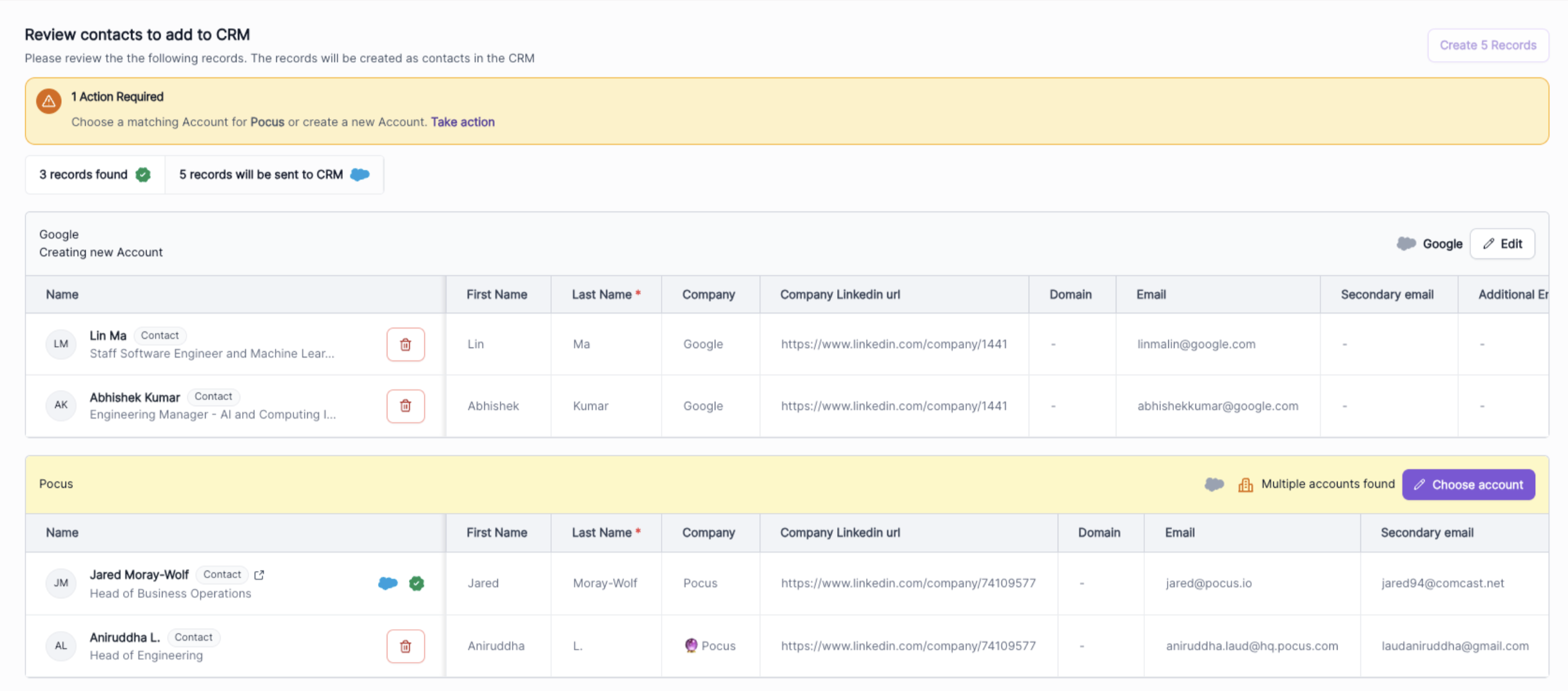Click the Choose account button

(x=1469, y=485)
